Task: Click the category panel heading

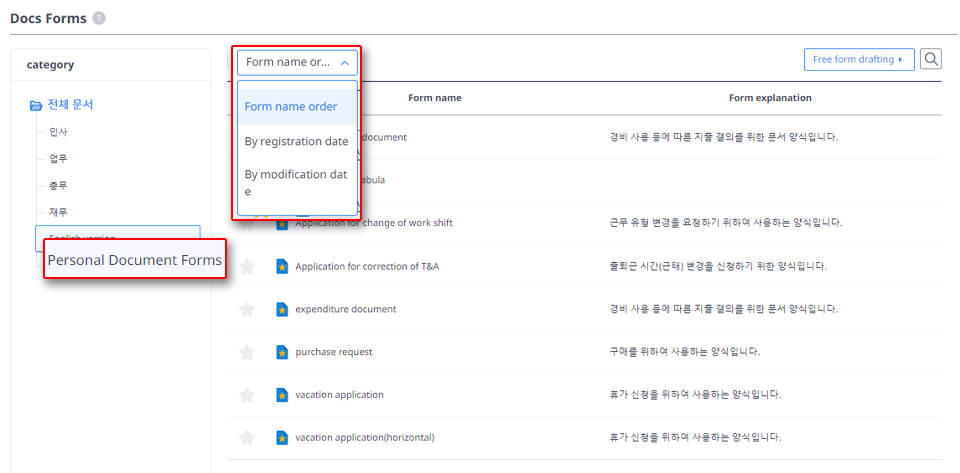Action: point(50,64)
